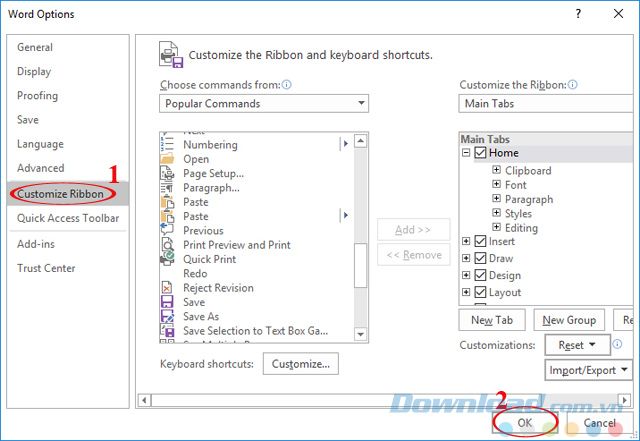Open Quick Access Toolbar category
Image resolution: width=640 pixels, height=441 pixels.
coord(68,218)
